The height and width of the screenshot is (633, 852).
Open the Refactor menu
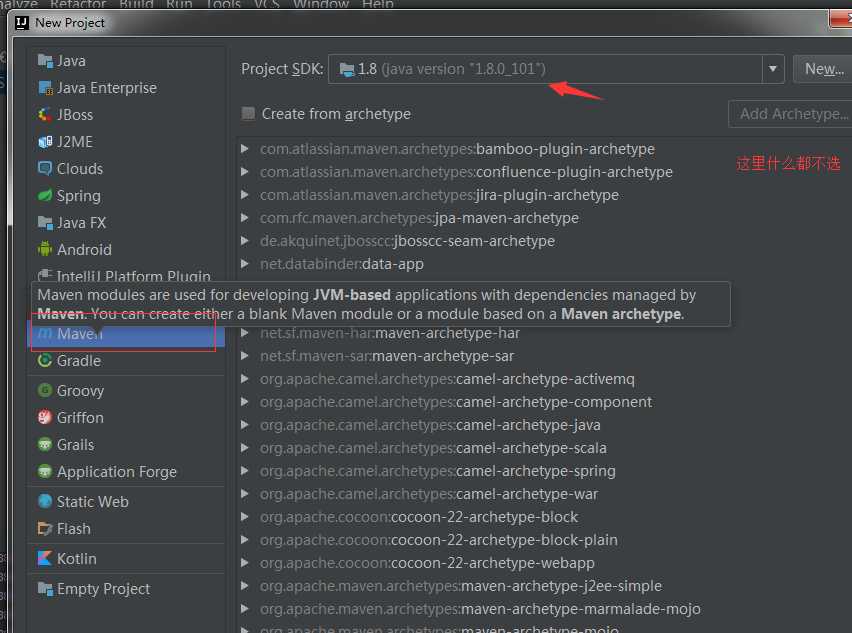78,4
